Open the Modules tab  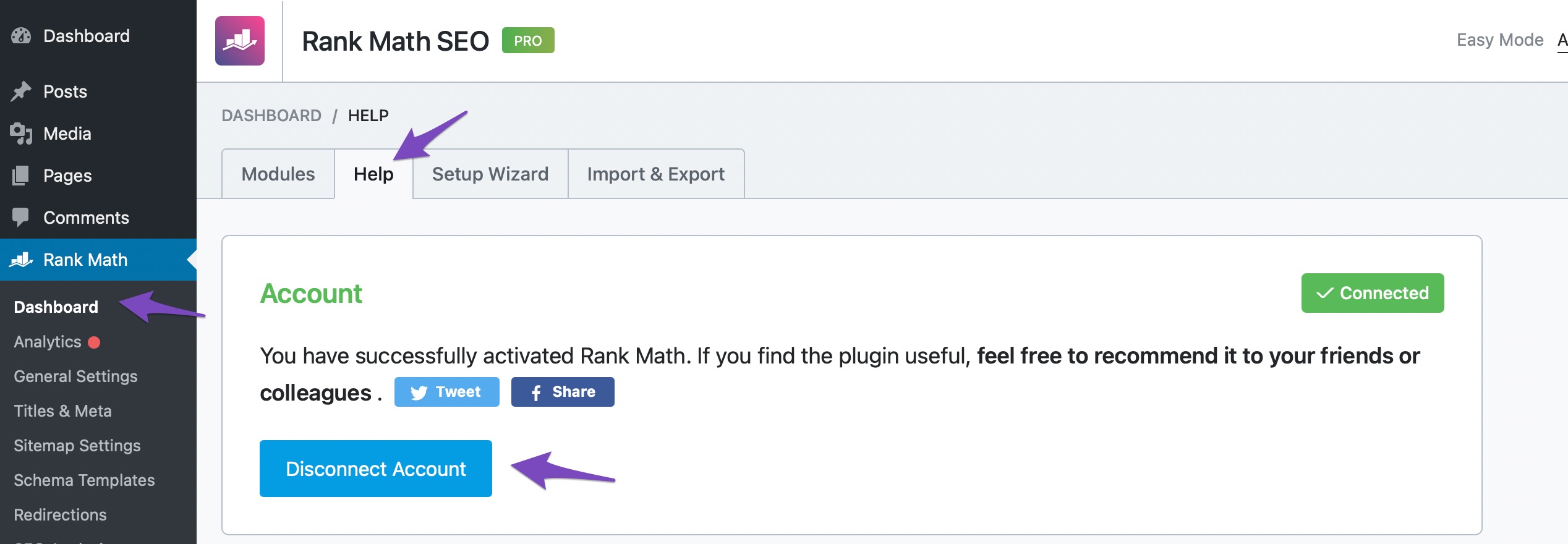(278, 174)
